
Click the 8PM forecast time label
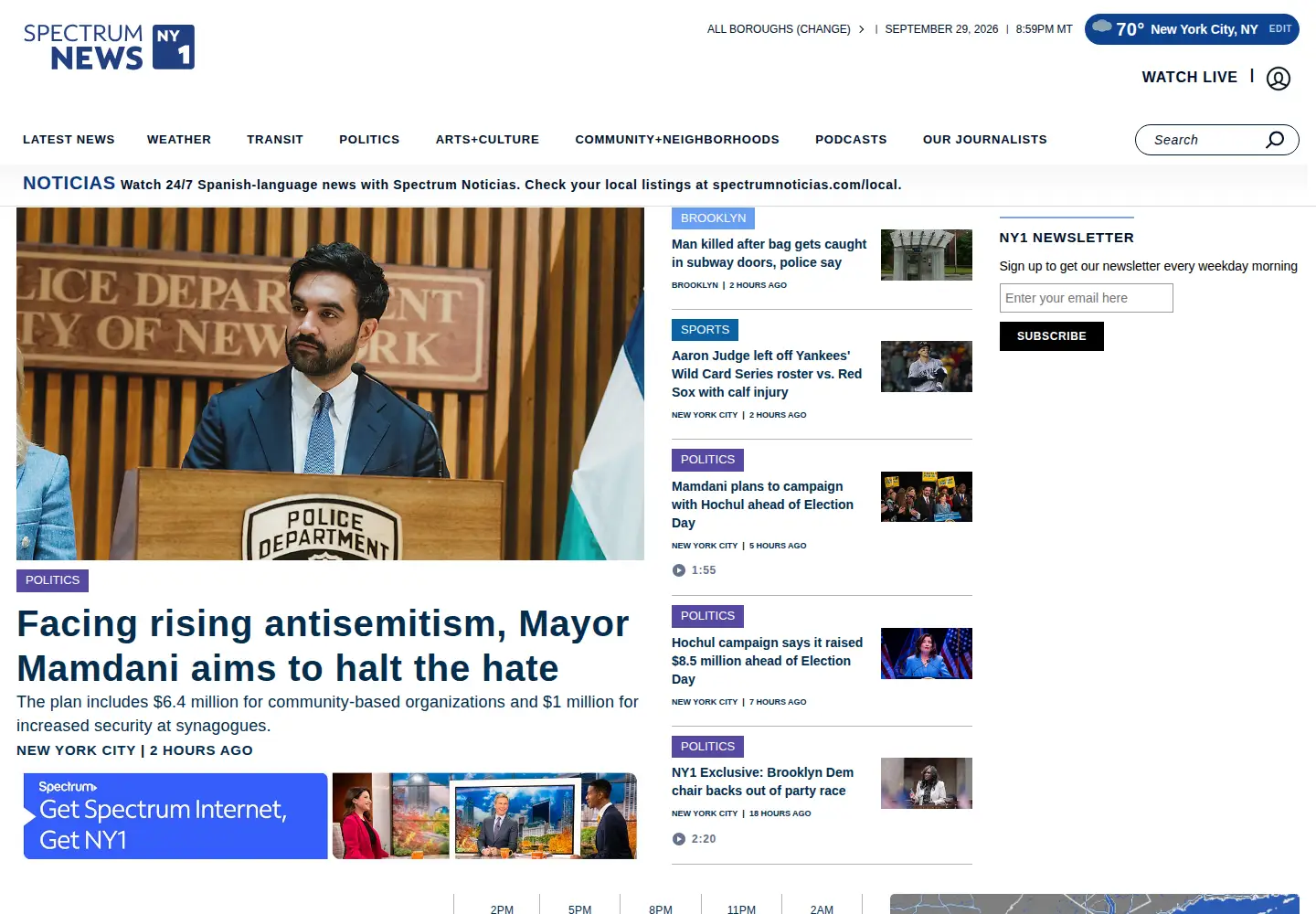click(x=661, y=909)
